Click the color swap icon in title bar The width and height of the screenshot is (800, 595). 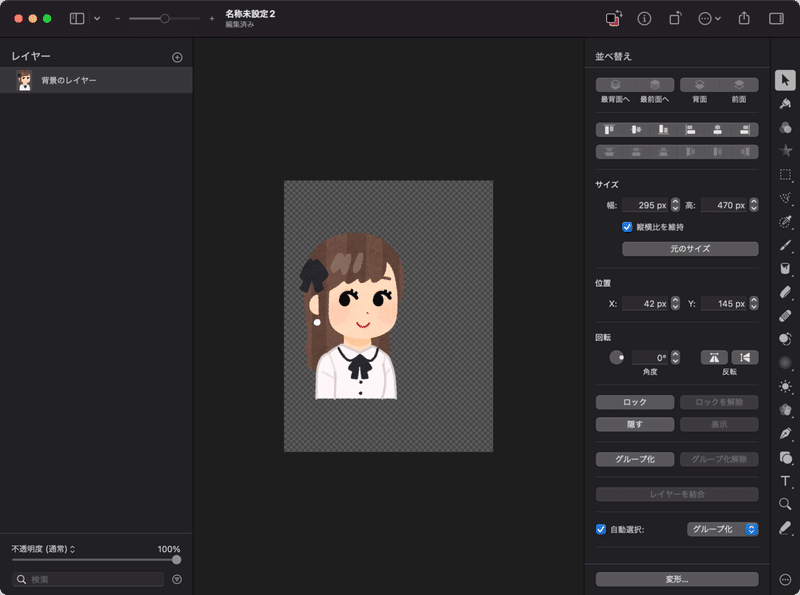click(614, 19)
